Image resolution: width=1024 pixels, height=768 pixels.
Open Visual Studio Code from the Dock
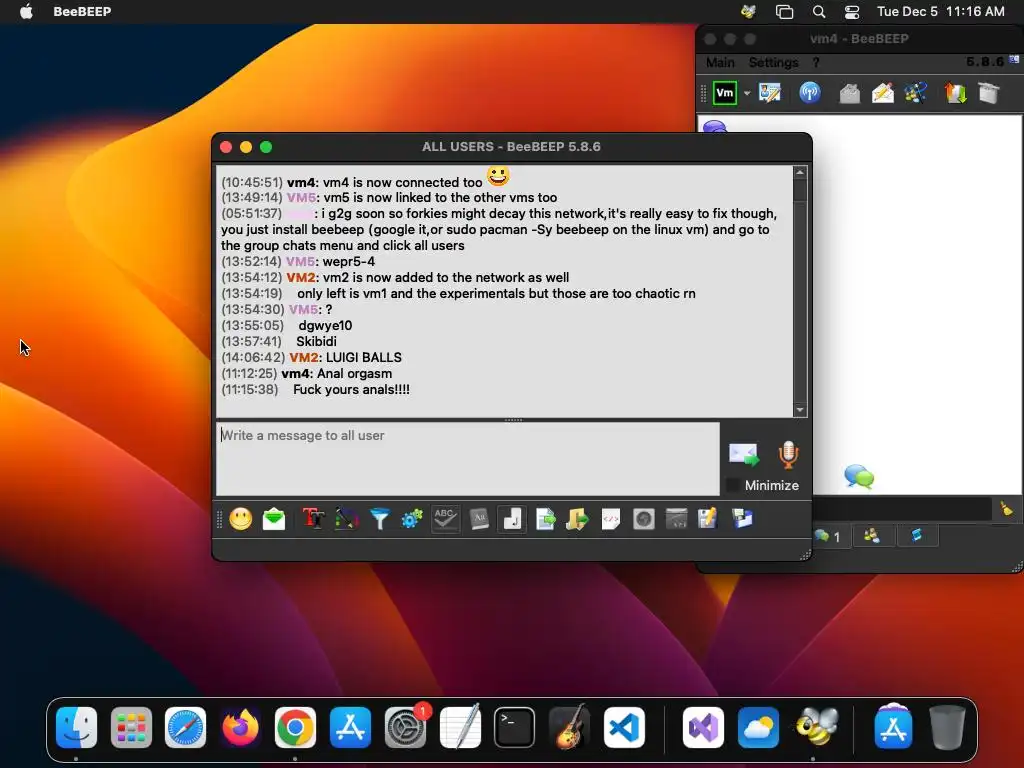[624, 727]
